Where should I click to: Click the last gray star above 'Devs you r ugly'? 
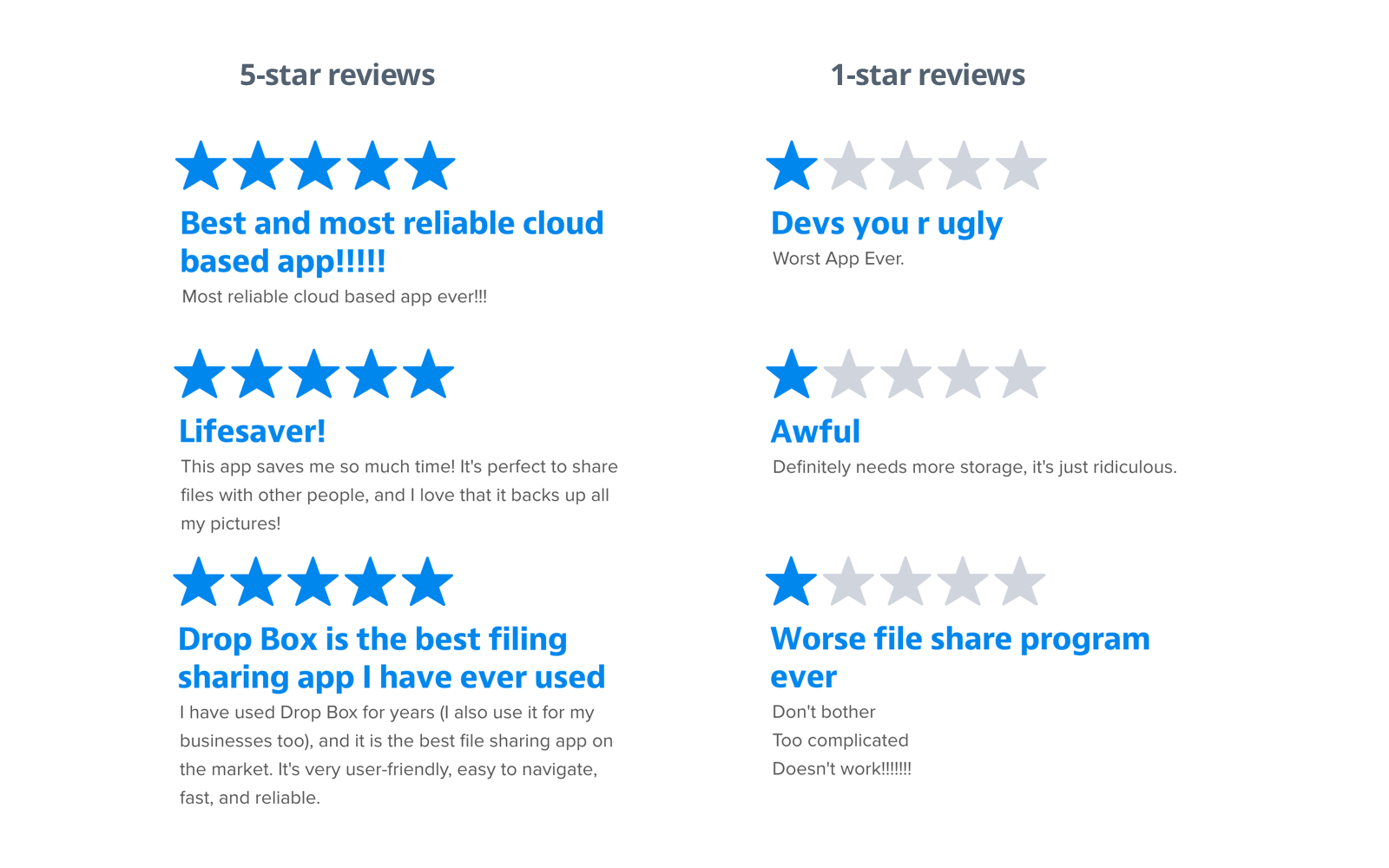click(1021, 167)
